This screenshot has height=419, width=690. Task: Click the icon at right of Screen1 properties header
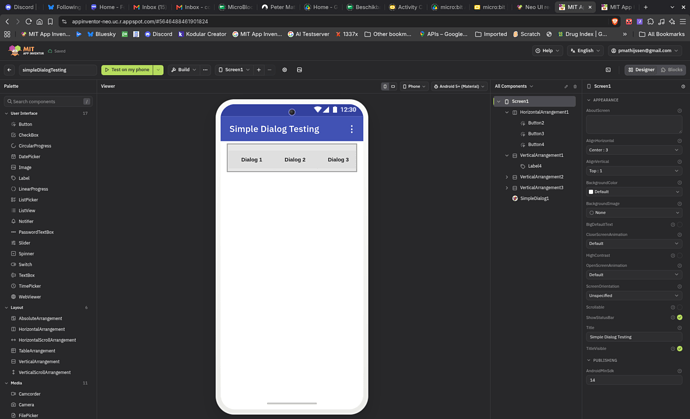(683, 87)
